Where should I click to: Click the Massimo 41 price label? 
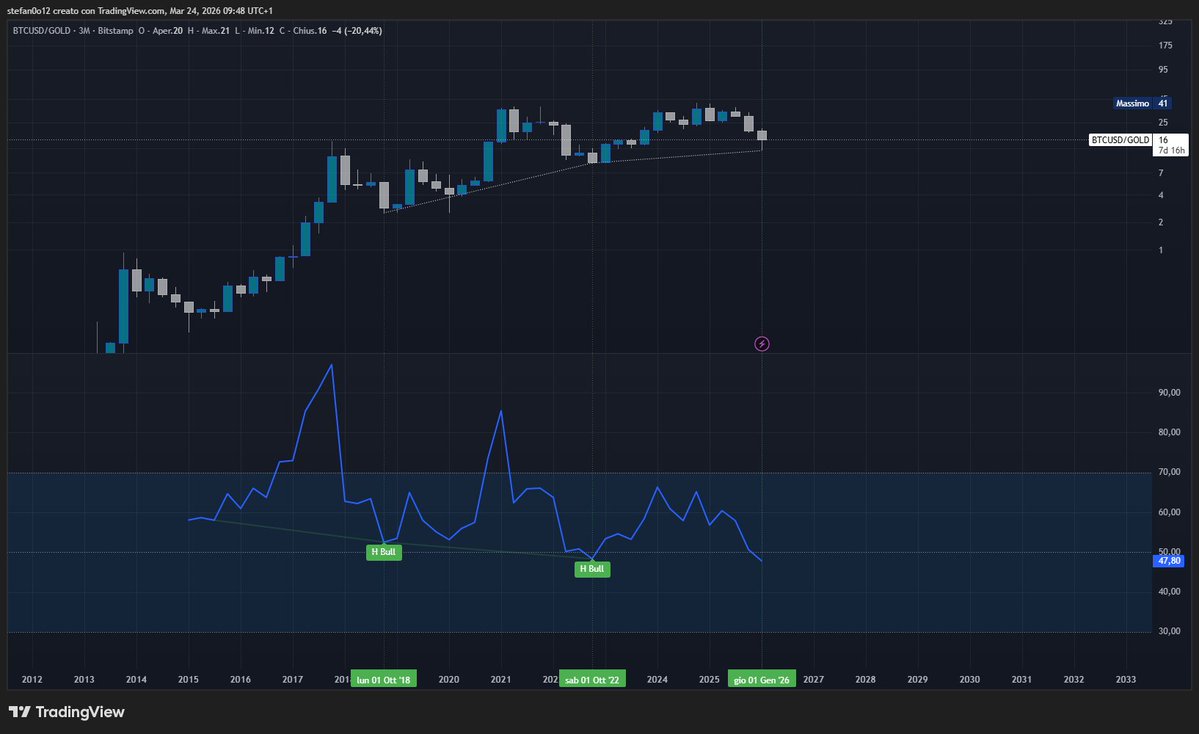click(x=1142, y=103)
